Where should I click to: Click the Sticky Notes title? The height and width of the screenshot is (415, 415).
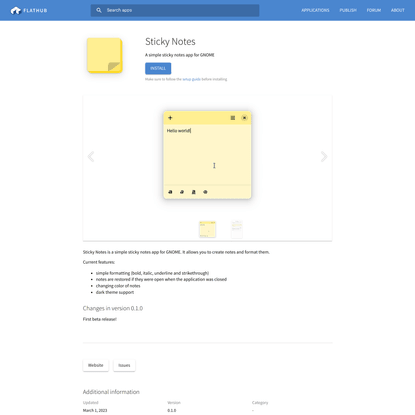(x=170, y=42)
